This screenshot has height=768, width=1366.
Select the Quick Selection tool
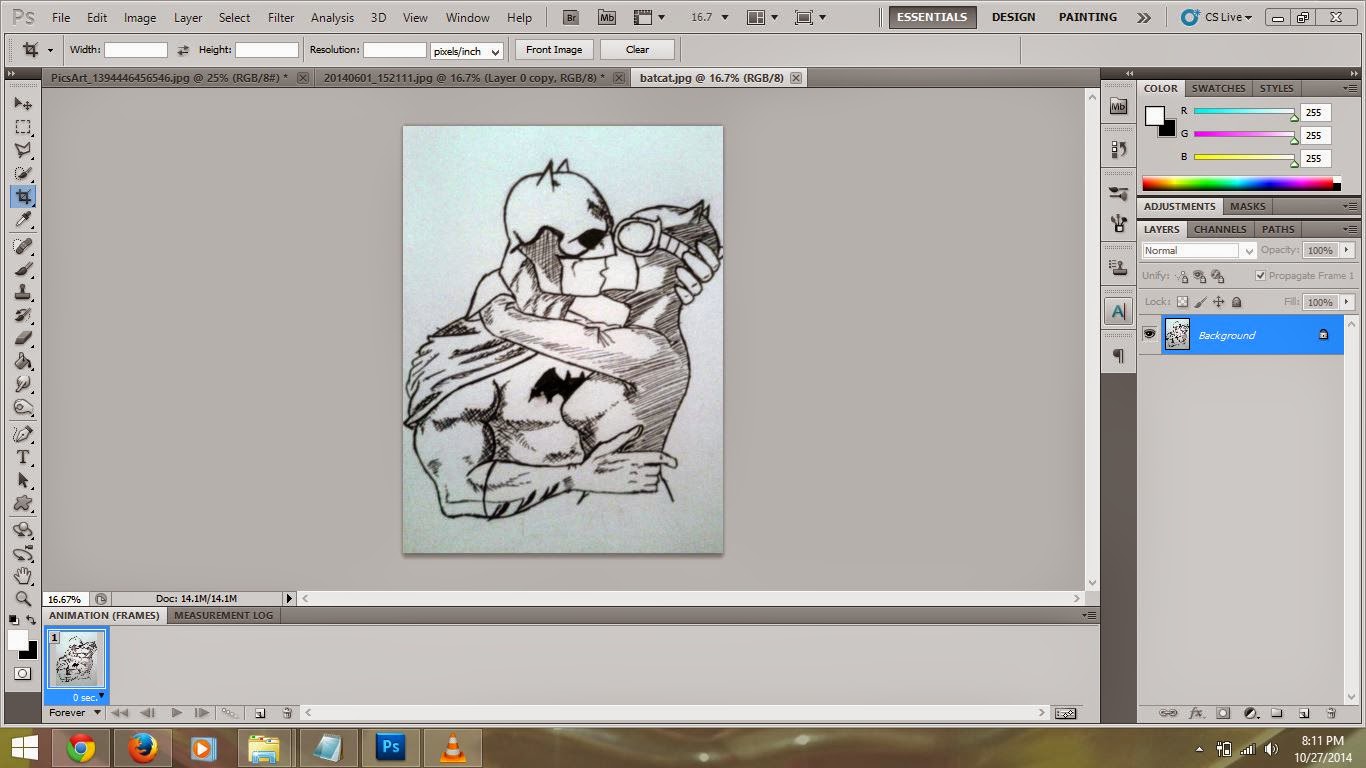click(23, 173)
